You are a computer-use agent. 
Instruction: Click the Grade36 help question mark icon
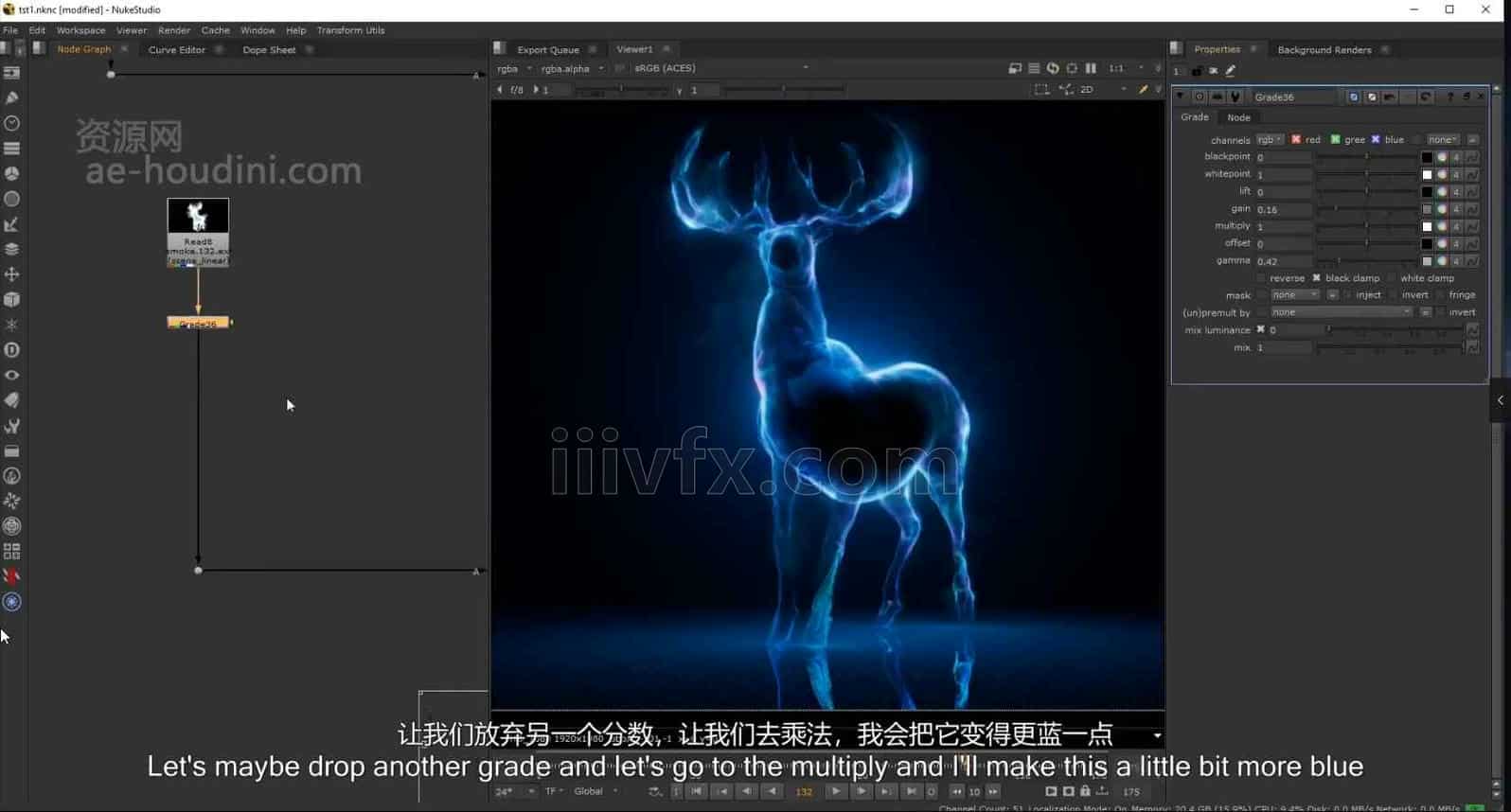[1450, 97]
